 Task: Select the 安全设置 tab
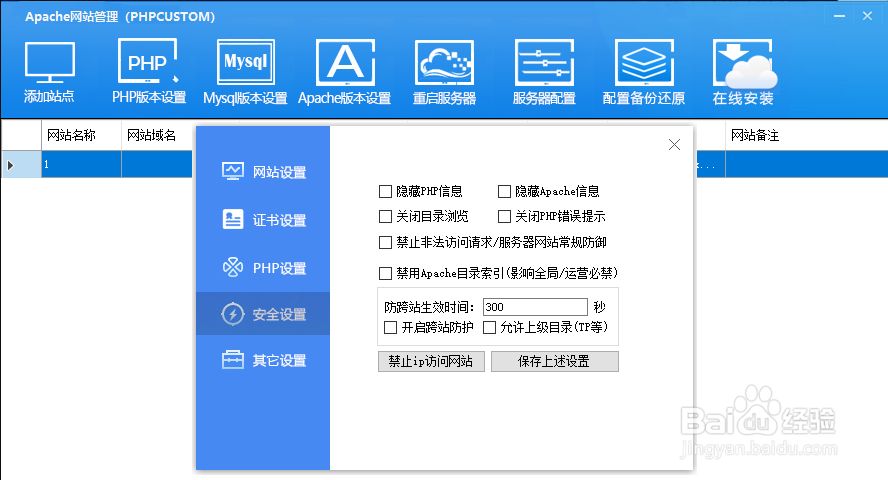click(263, 314)
